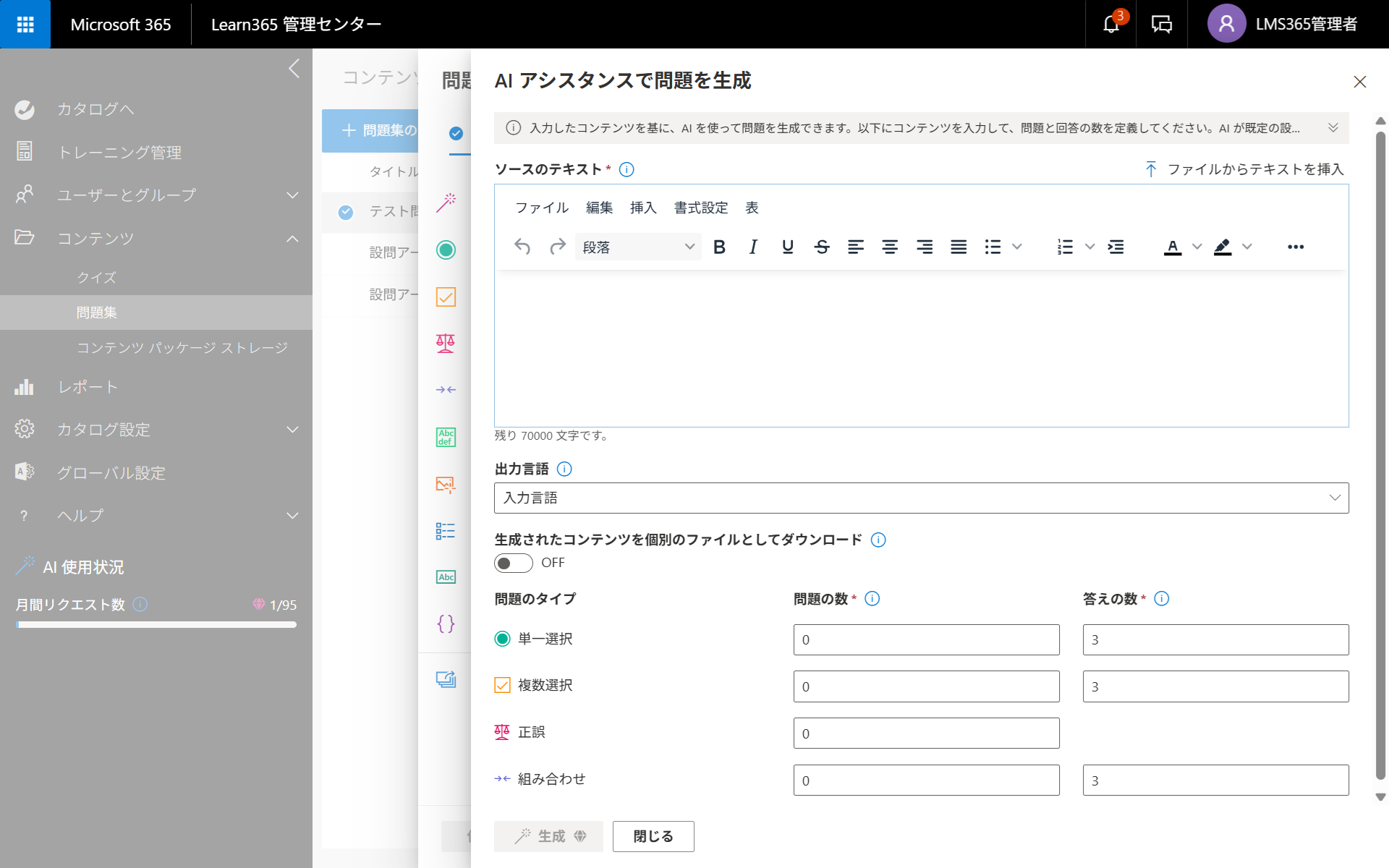This screenshot has width=1389, height=868.
Task: Go to カタログへ in sidebar
Action: 95,109
